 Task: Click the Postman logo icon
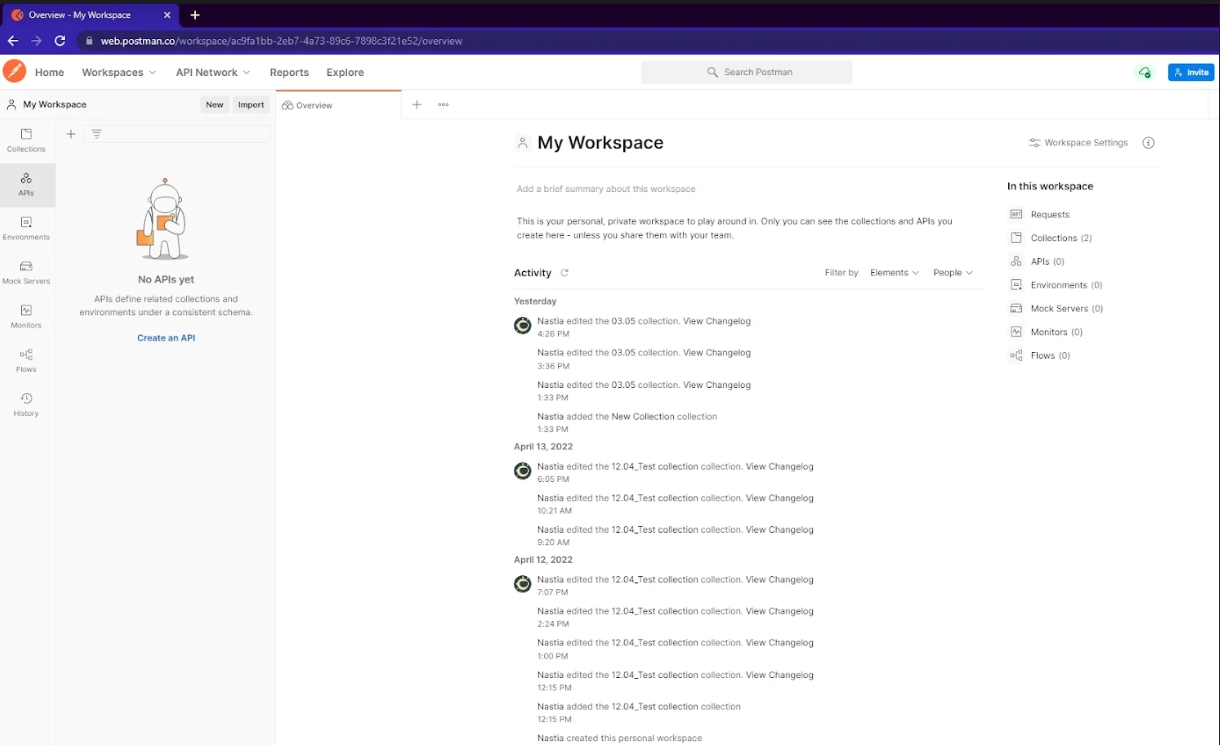[x=14, y=71]
